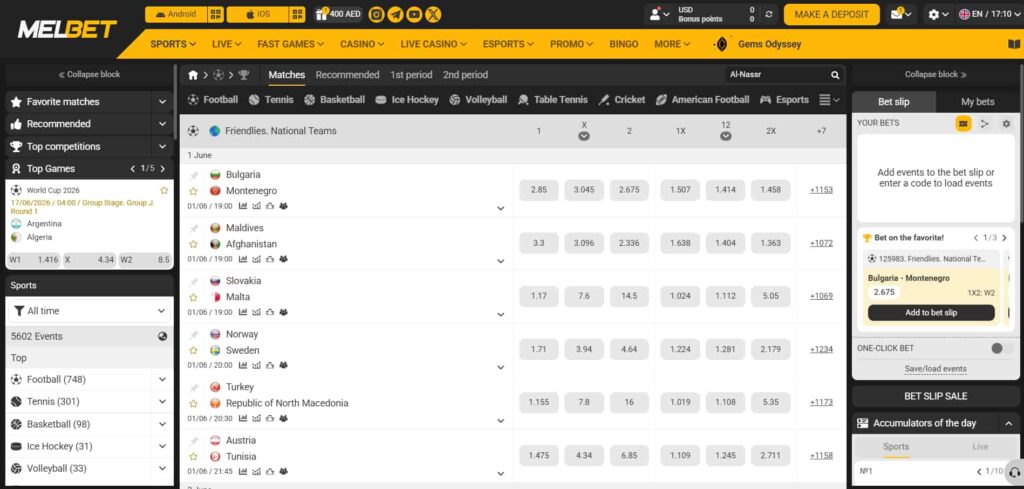The image size is (1024, 489).
Task: Open the Android app QR code
Action: pyautogui.click(x=216, y=14)
